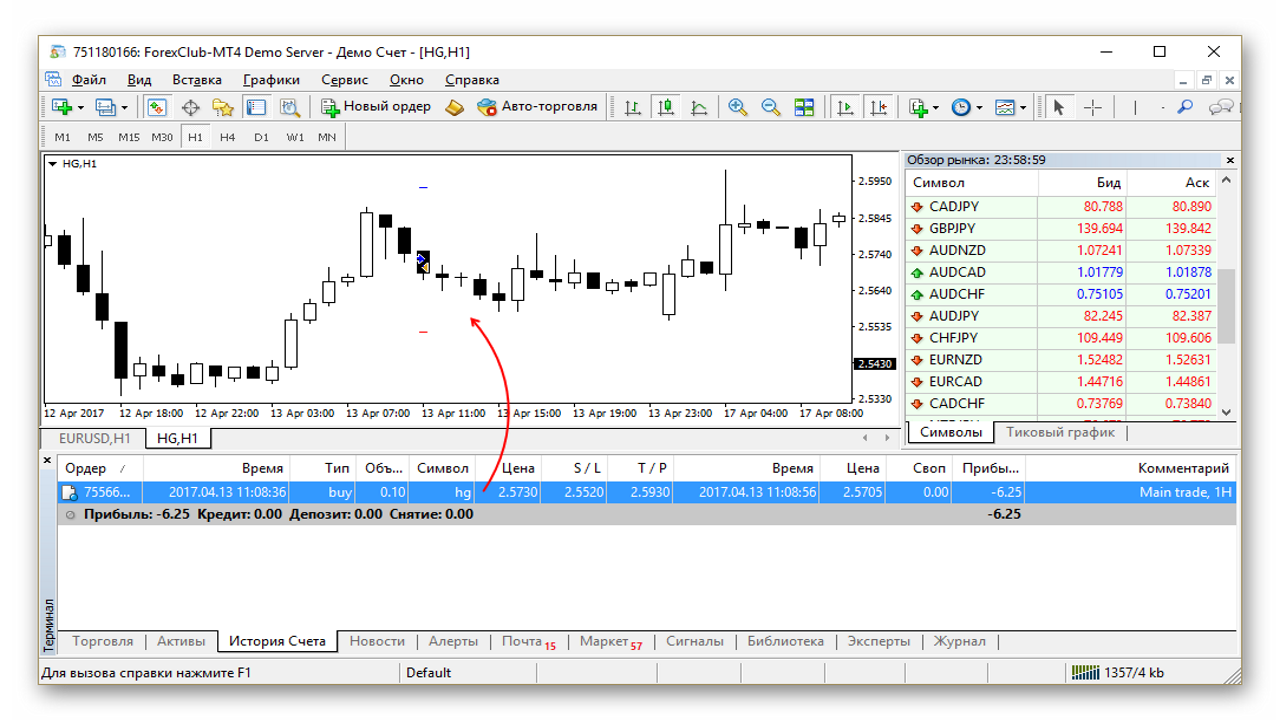Viewport: 1280px width, 720px height.
Task: Toggle the Авто-торговля button
Action: (537, 106)
